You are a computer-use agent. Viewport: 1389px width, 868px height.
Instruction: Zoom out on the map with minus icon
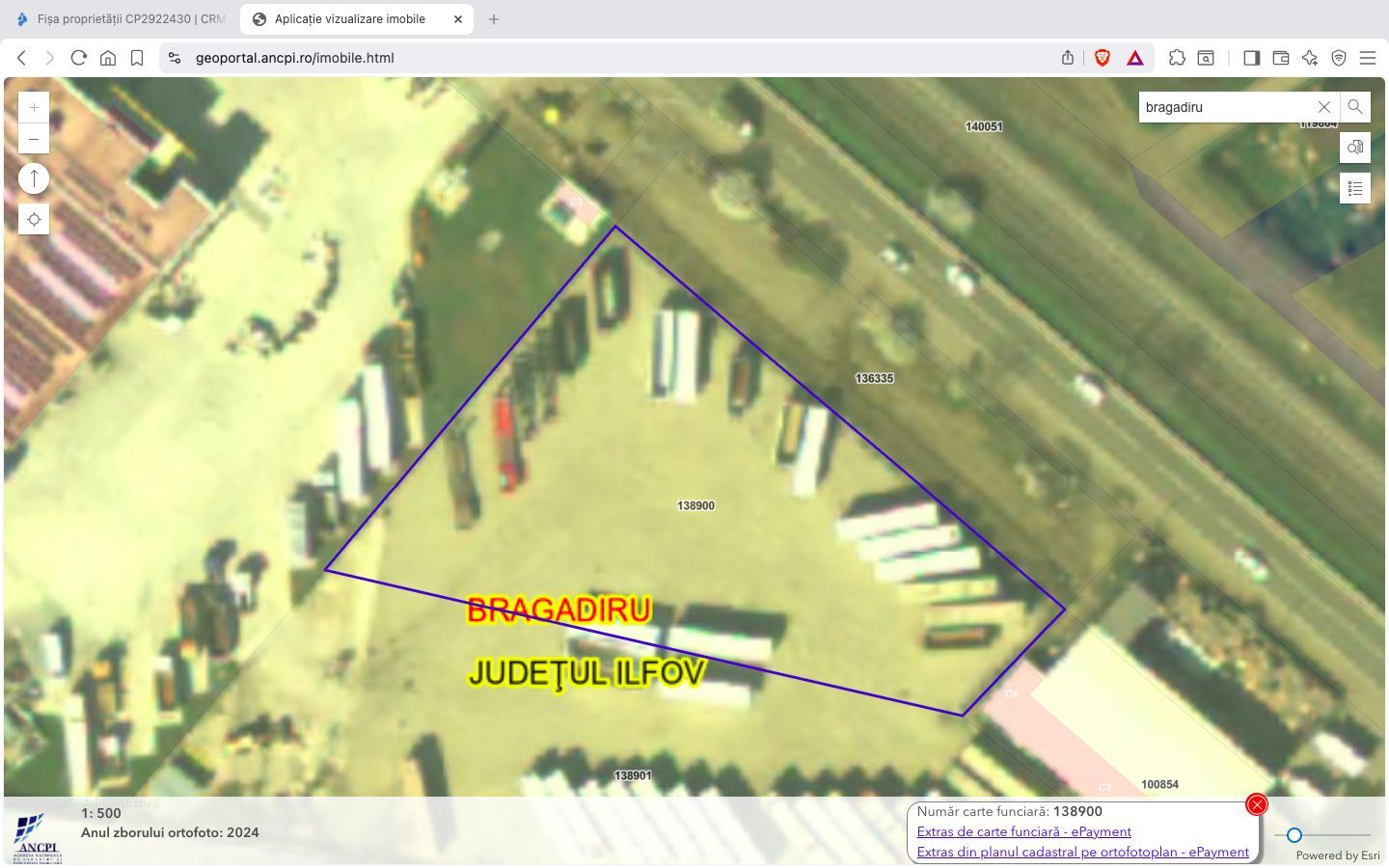click(34, 138)
